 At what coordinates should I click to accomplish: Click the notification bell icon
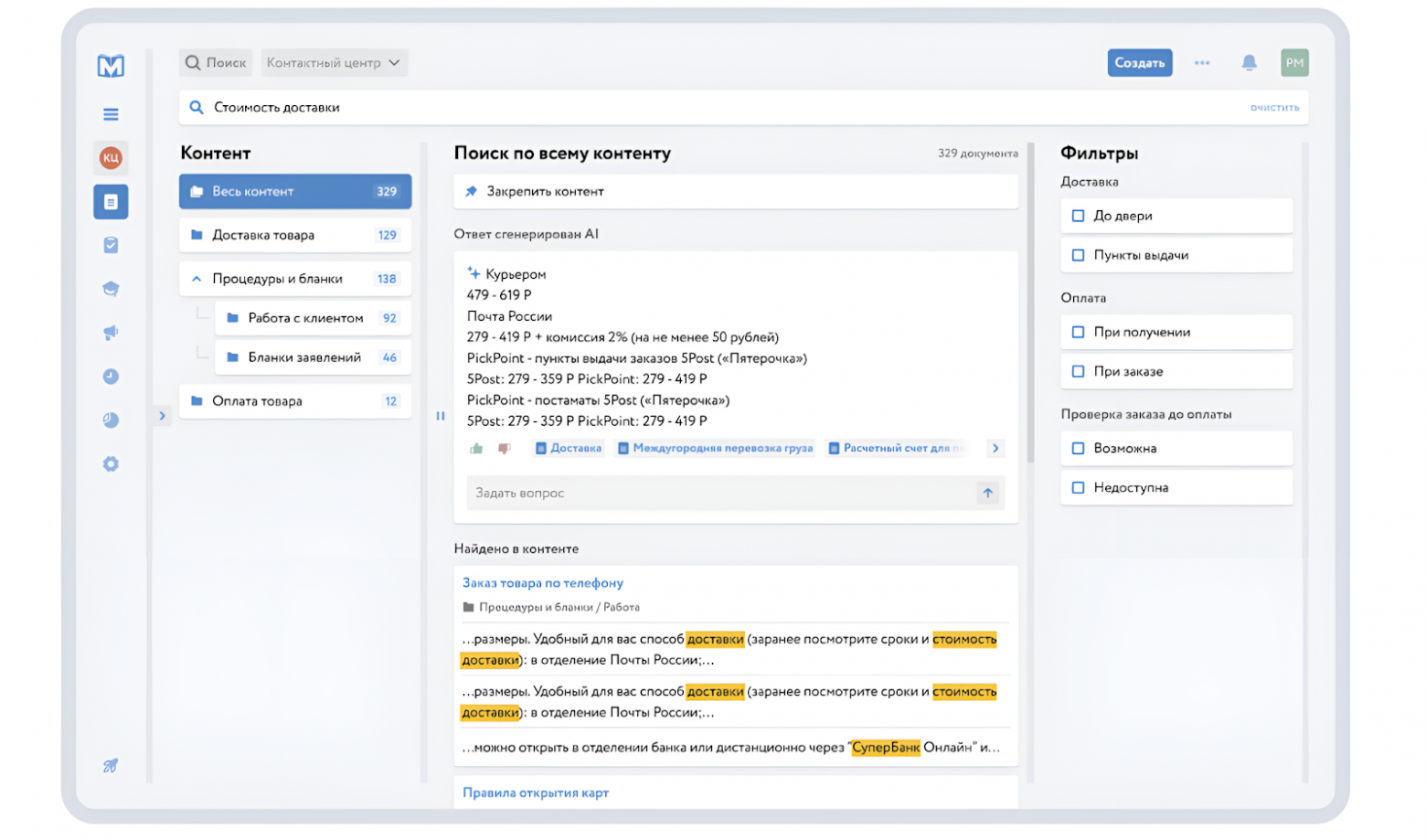click(x=1249, y=63)
